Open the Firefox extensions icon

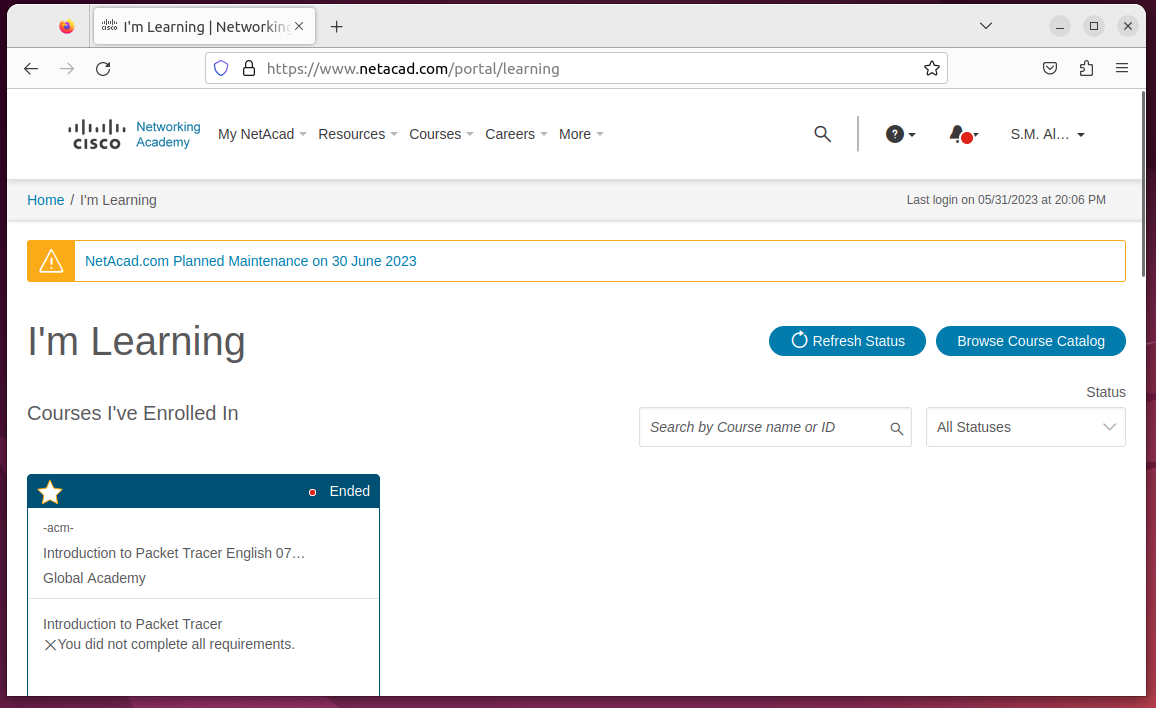(1086, 69)
